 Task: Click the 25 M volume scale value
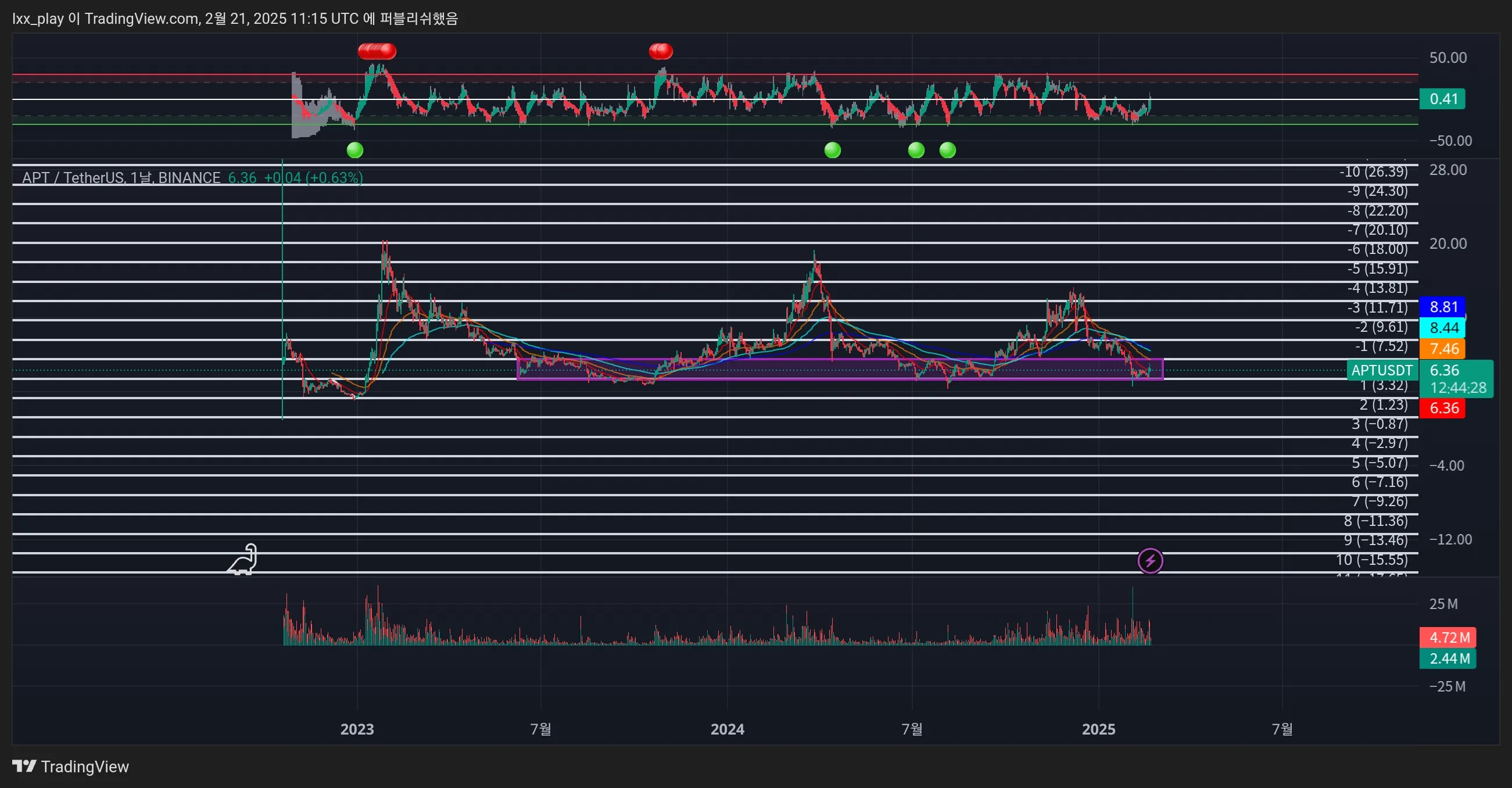click(x=1443, y=604)
